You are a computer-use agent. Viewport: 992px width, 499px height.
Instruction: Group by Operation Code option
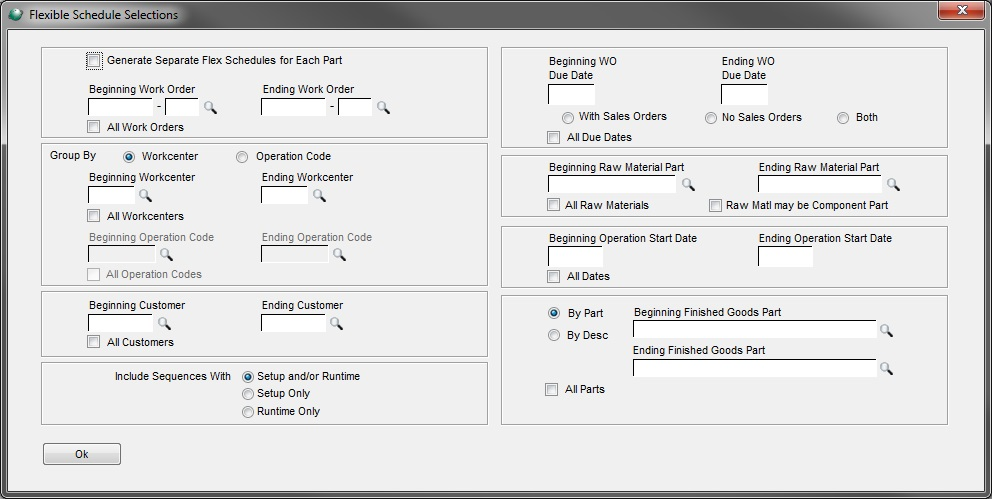tap(242, 157)
